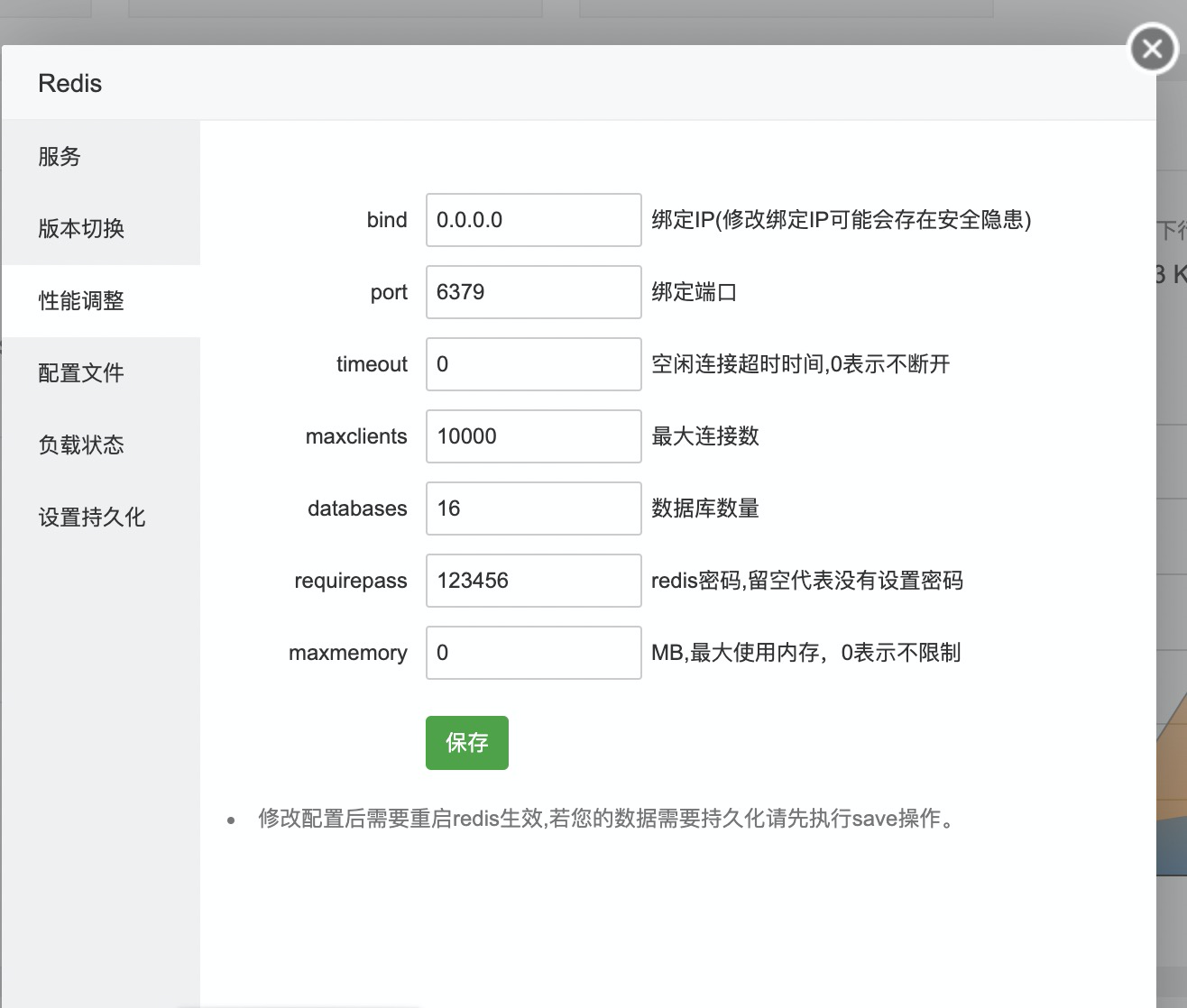Click the maxmemory input field

(x=533, y=653)
